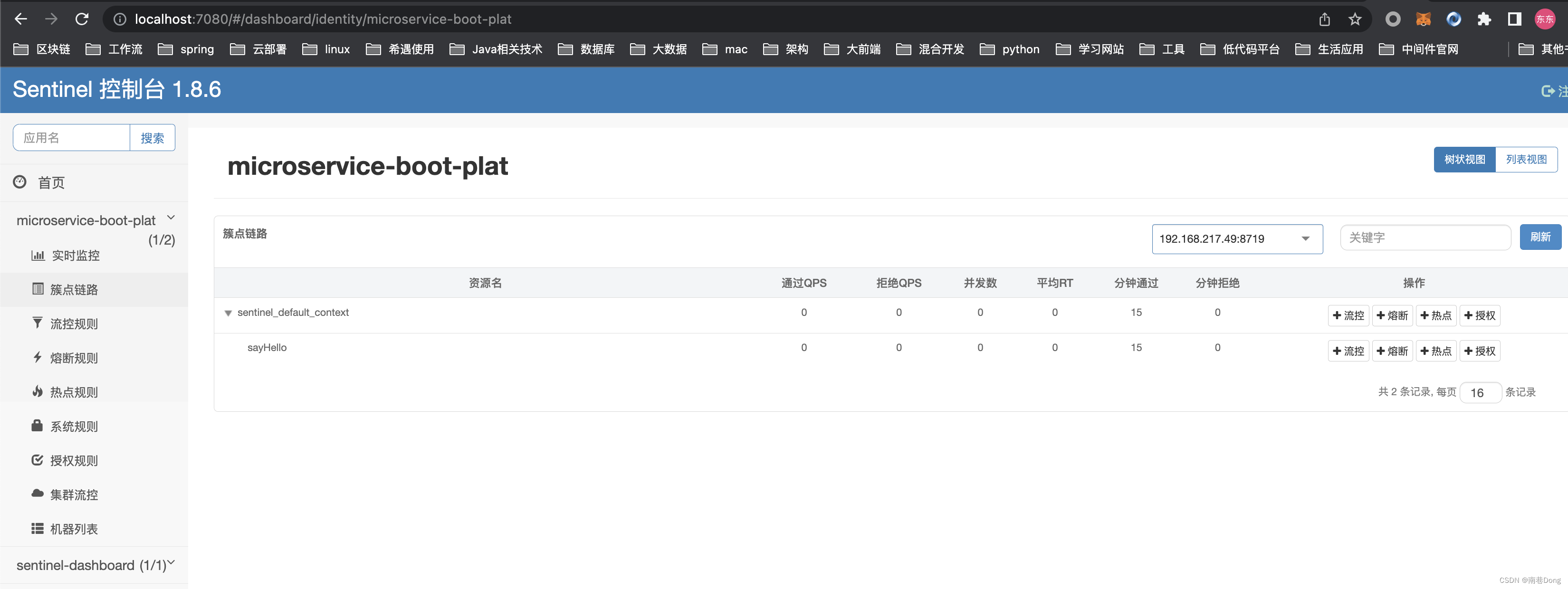The width and height of the screenshot is (1568, 589).
Task: Switch to 列表视图 list view
Action: click(1526, 160)
